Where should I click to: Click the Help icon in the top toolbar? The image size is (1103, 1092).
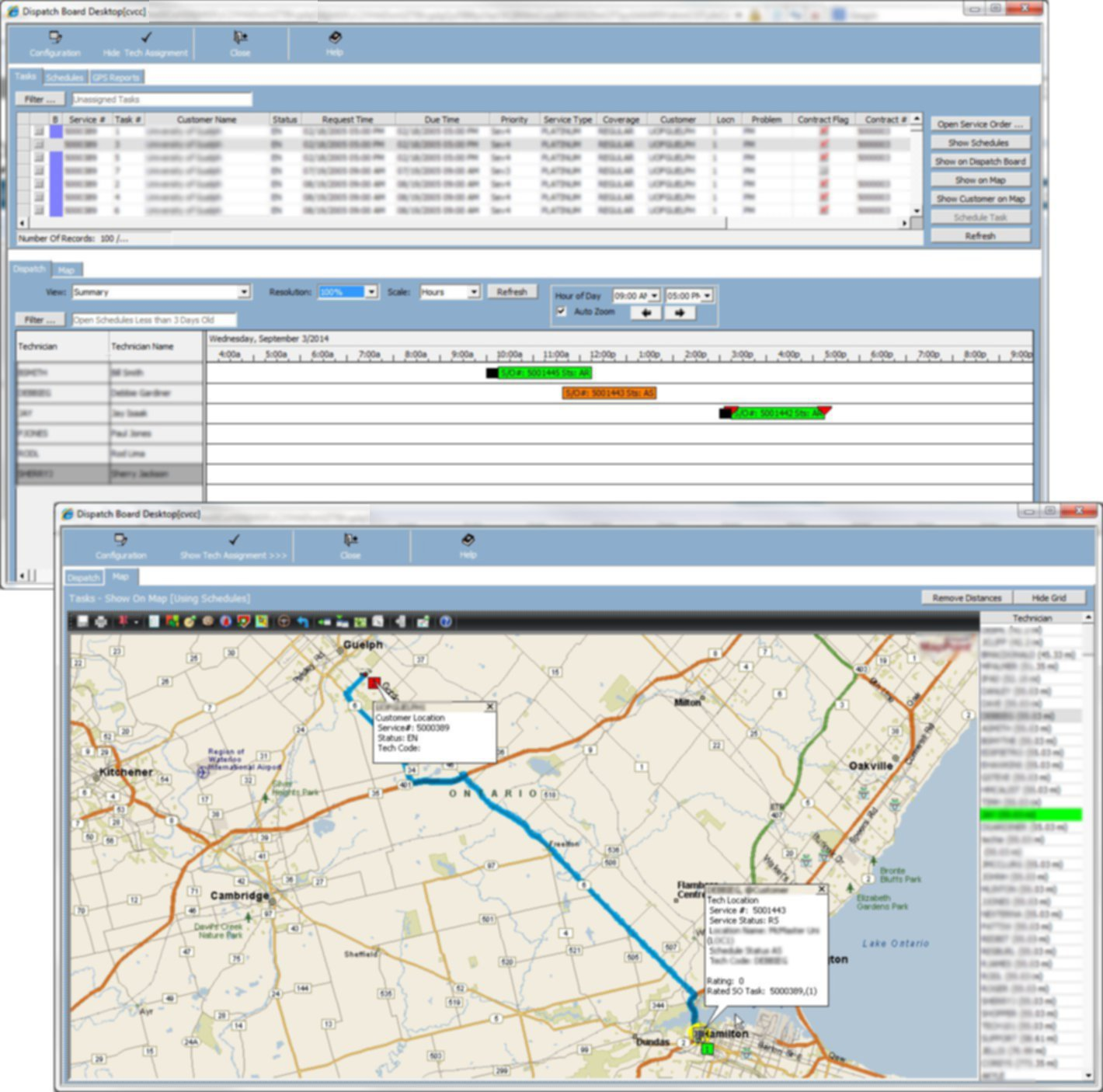coord(334,42)
